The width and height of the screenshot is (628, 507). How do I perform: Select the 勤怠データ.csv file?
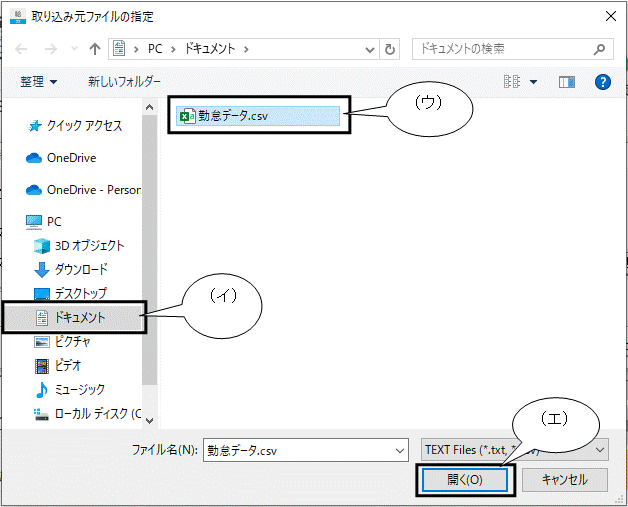pos(258,116)
